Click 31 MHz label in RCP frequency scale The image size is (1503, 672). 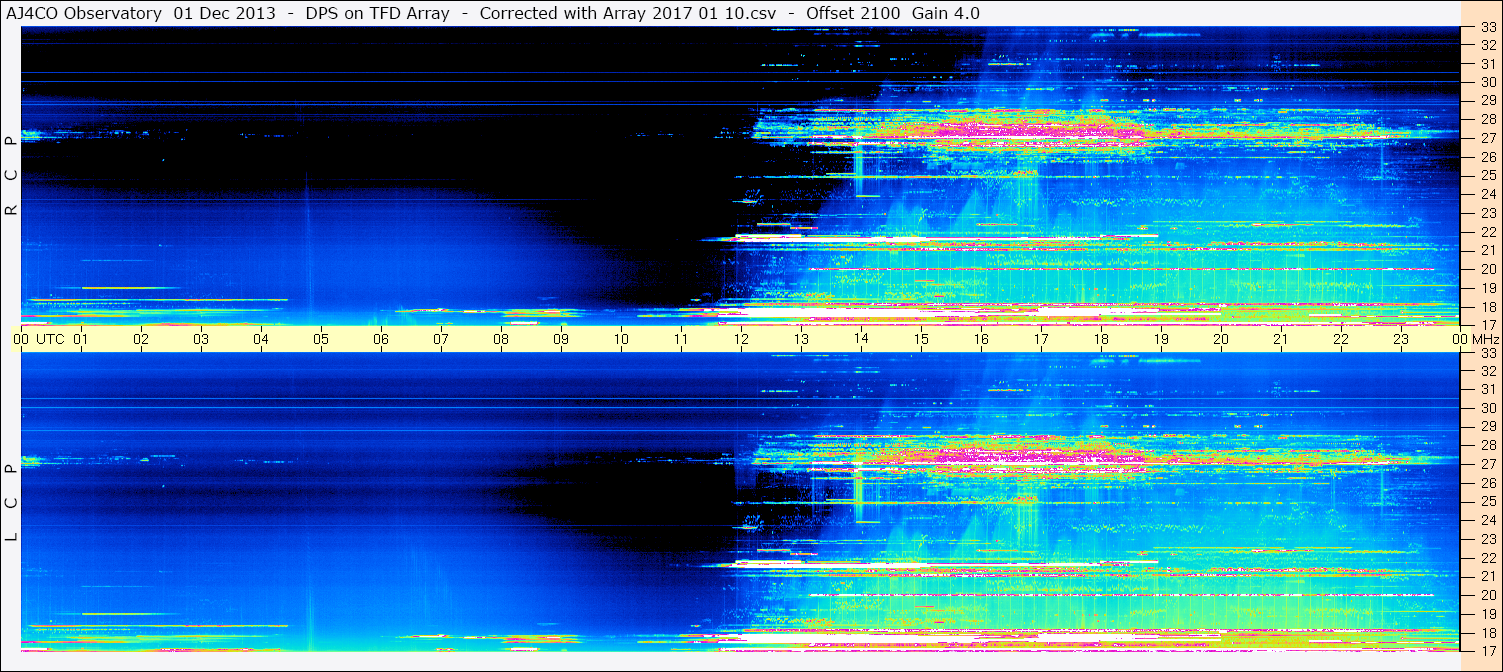1487,64
